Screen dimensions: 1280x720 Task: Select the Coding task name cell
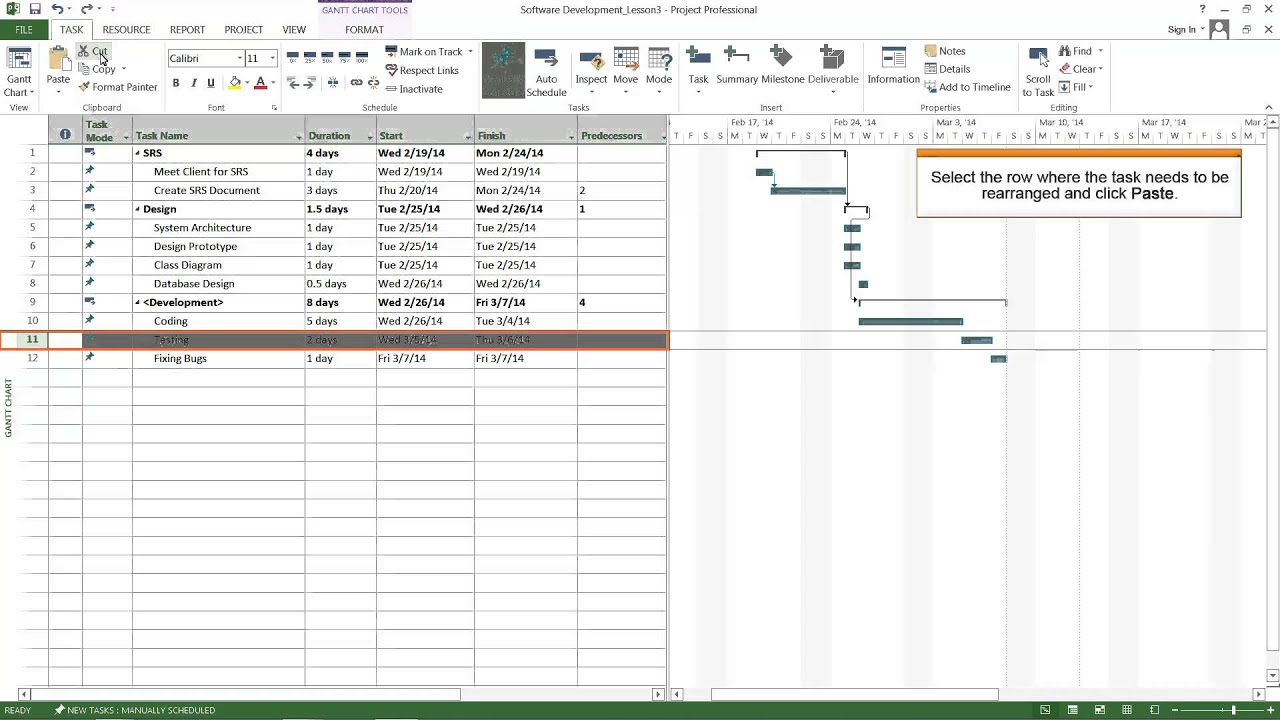click(x=218, y=321)
